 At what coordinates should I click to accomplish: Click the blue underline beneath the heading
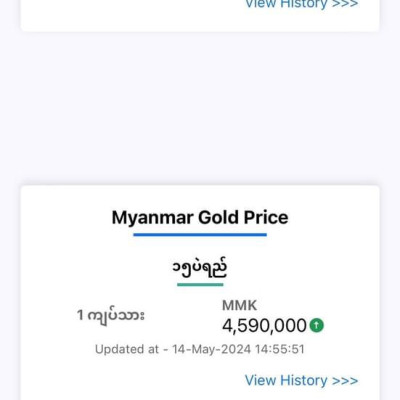(x=200, y=235)
